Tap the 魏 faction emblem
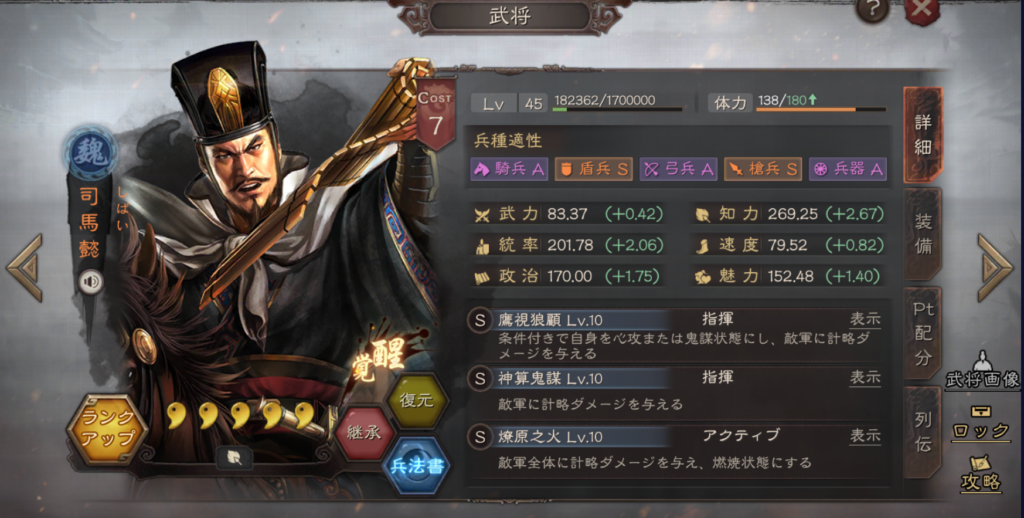This screenshot has height=518, width=1024. pyautogui.click(x=91, y=152)
